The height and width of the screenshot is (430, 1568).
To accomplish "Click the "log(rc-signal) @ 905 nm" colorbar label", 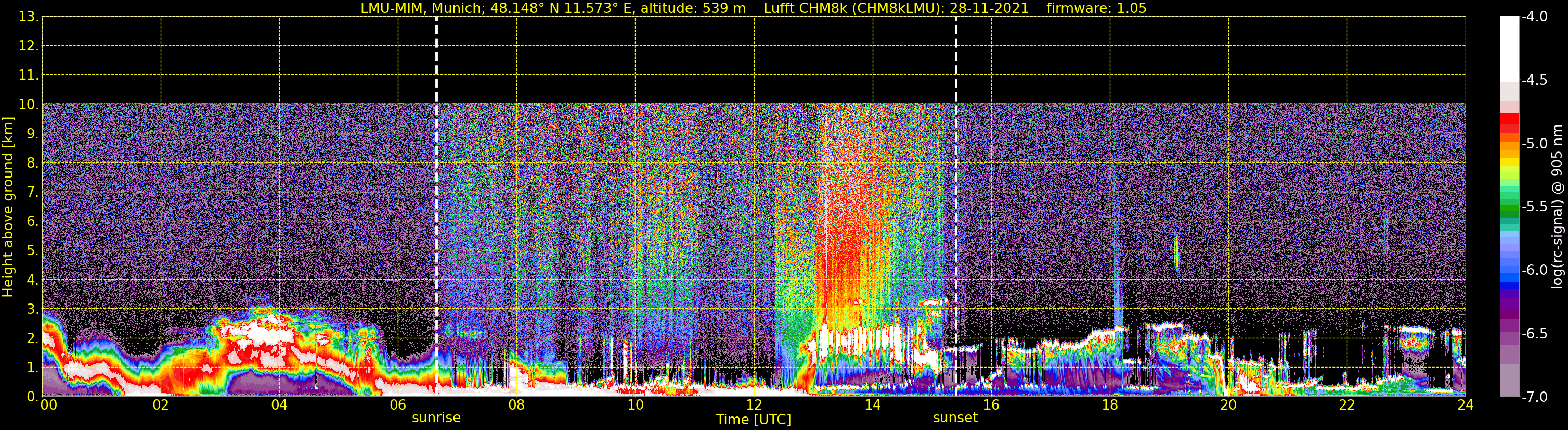I will pyautogui.click(x=1557, y=207).
